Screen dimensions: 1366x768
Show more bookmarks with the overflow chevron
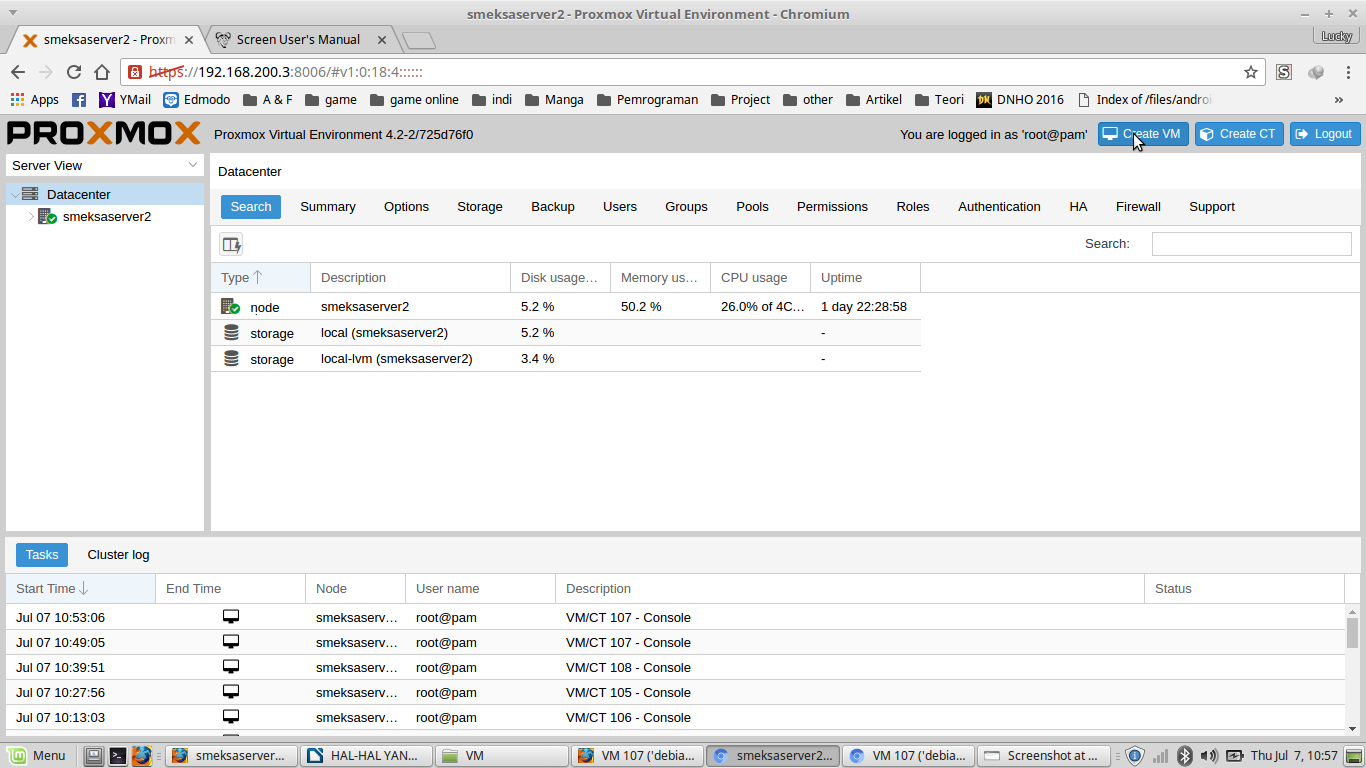point(1339,100)
